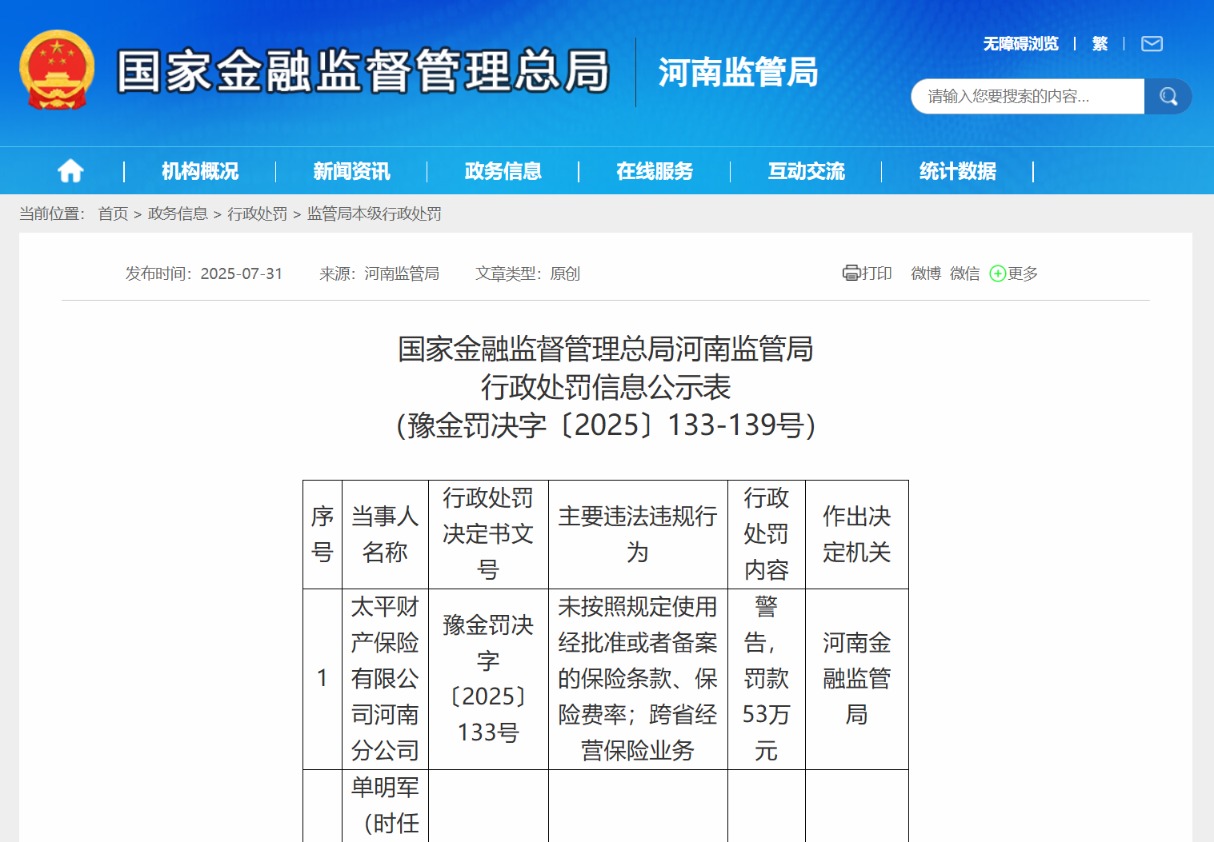This screenshot has width=1214, height=842.
Task: Click cell 单明军（时任
Action: point(385,806)
